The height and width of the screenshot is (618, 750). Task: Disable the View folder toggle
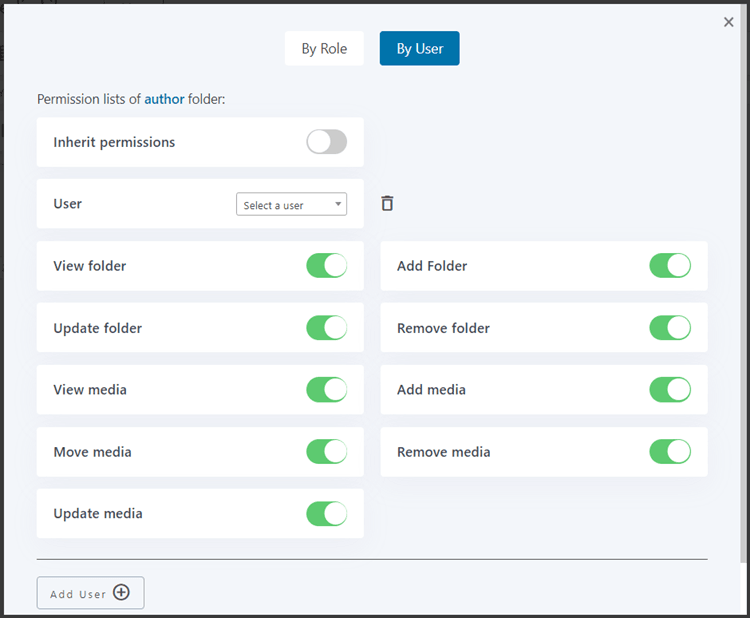tap(326, 266)
